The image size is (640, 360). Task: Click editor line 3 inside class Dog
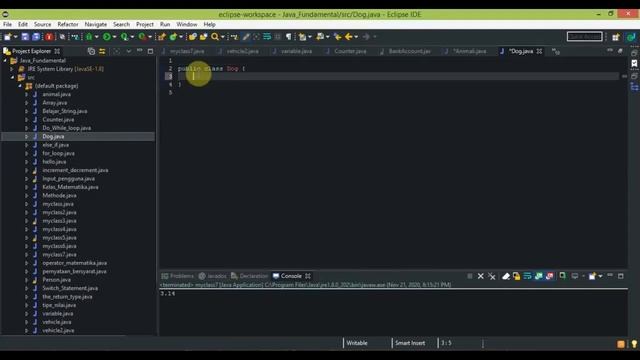pos(398,76)
